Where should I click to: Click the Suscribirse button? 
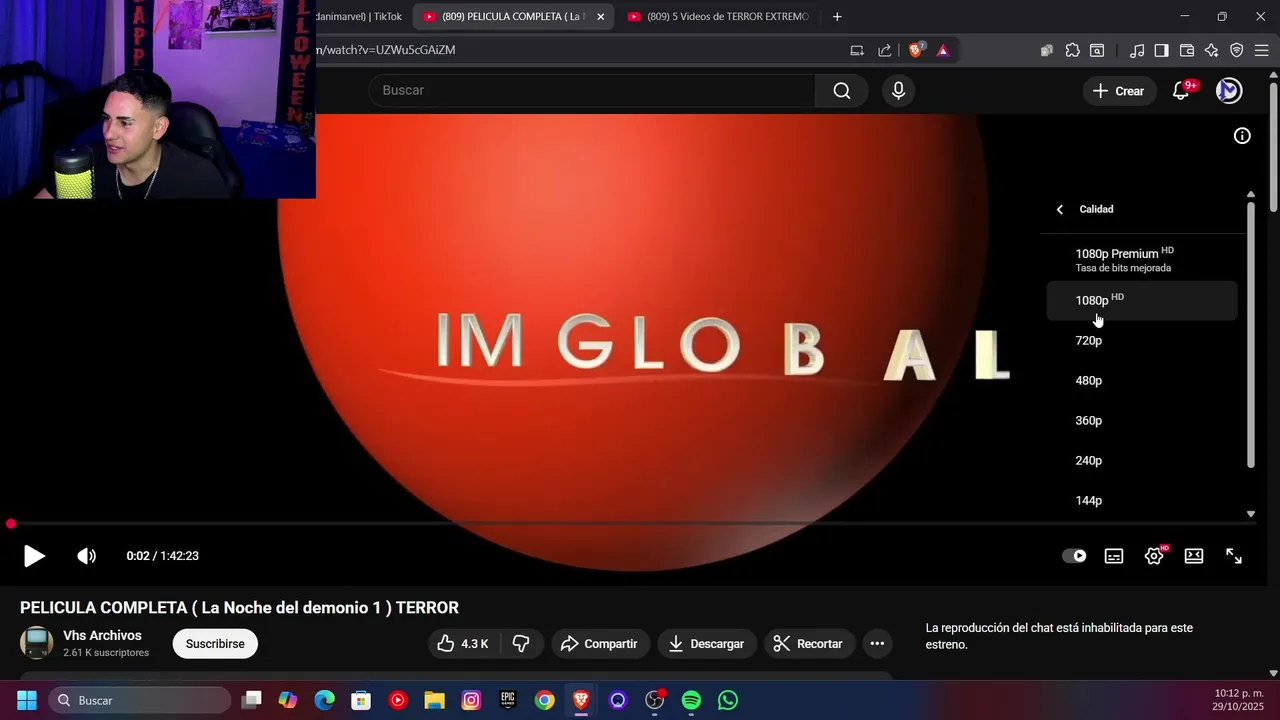pos(215,644)
